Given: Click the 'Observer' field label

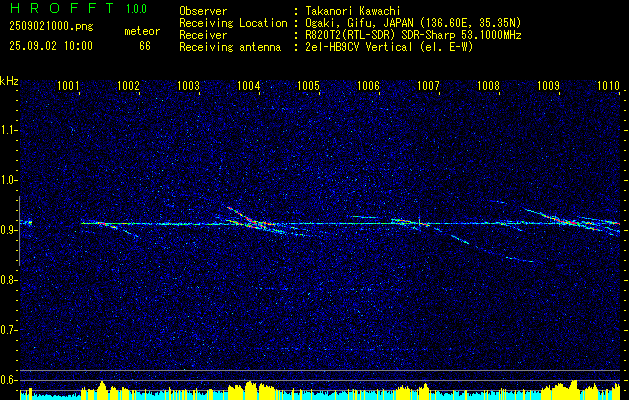Looking at the screenshot, I should click(x=203, y=11).
